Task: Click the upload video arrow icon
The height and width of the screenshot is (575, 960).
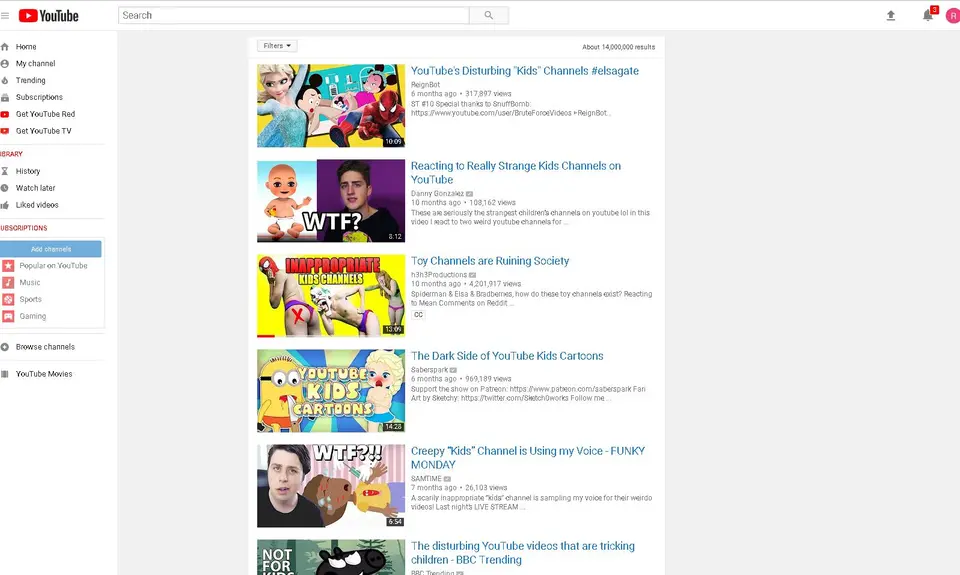Action: (891, 15)
